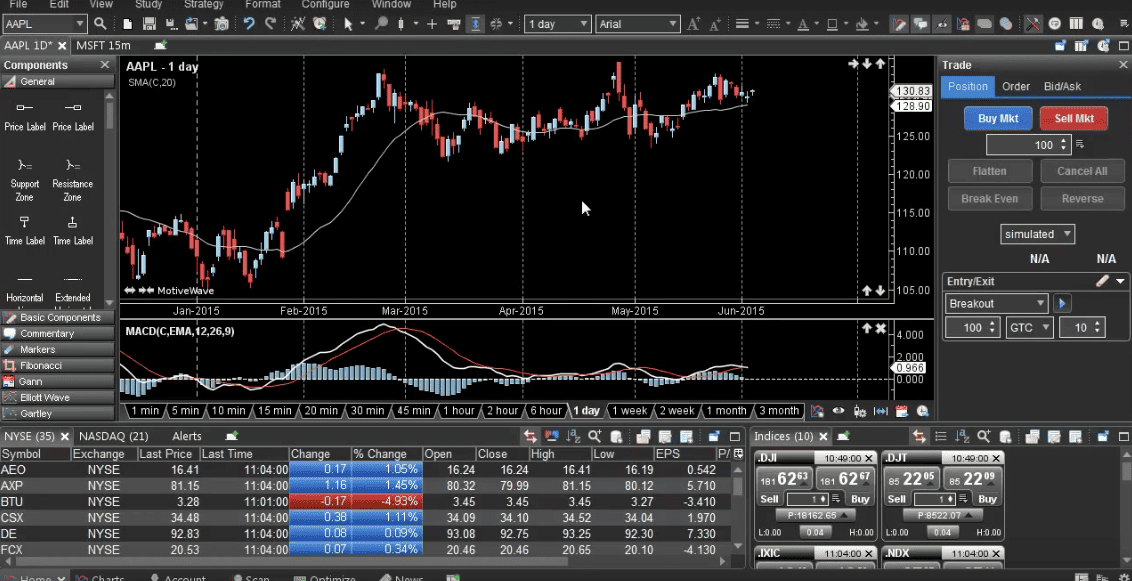Select the Position tab in Trade panel
This screenshot has height=581, width=1132.
click(967, 87)
